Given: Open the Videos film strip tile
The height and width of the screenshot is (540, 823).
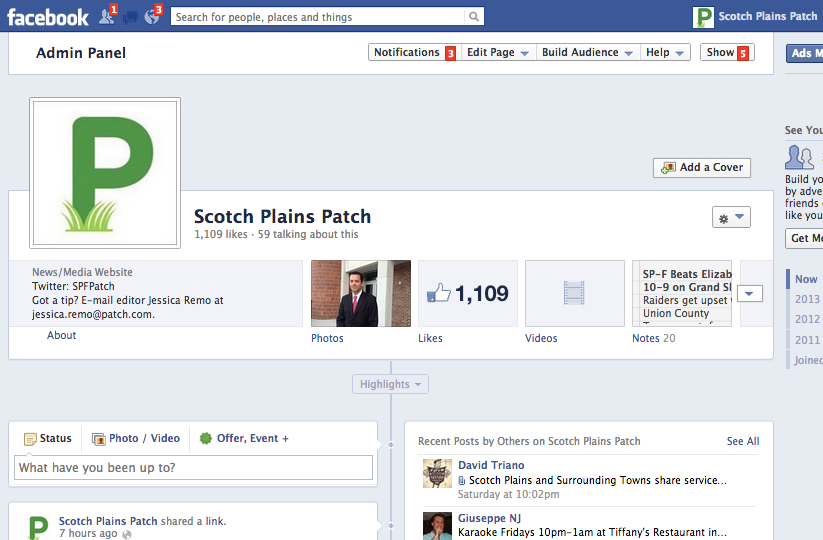Looking at the screenshot, I should (574, 294).
